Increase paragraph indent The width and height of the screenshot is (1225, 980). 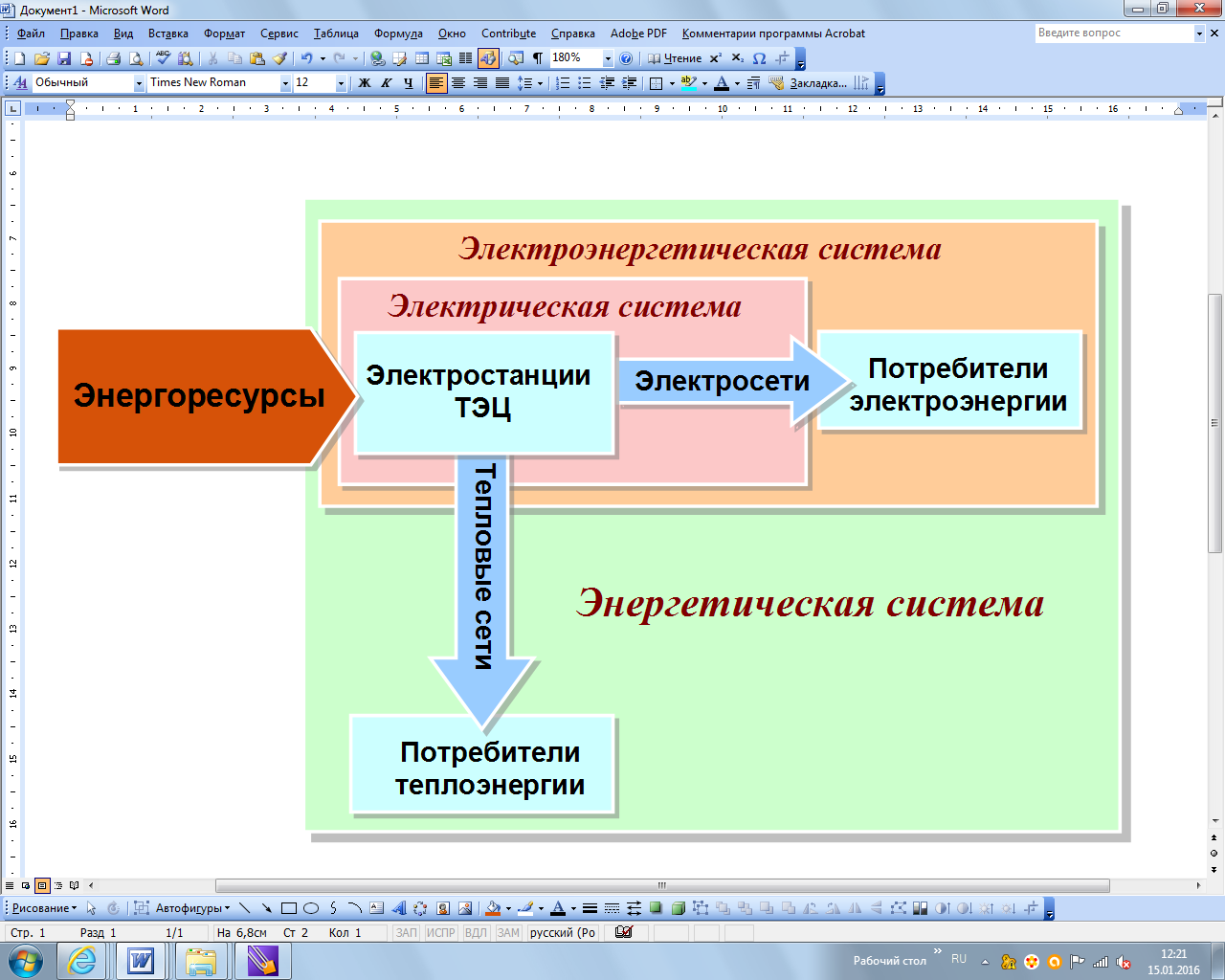pos(629,83)
